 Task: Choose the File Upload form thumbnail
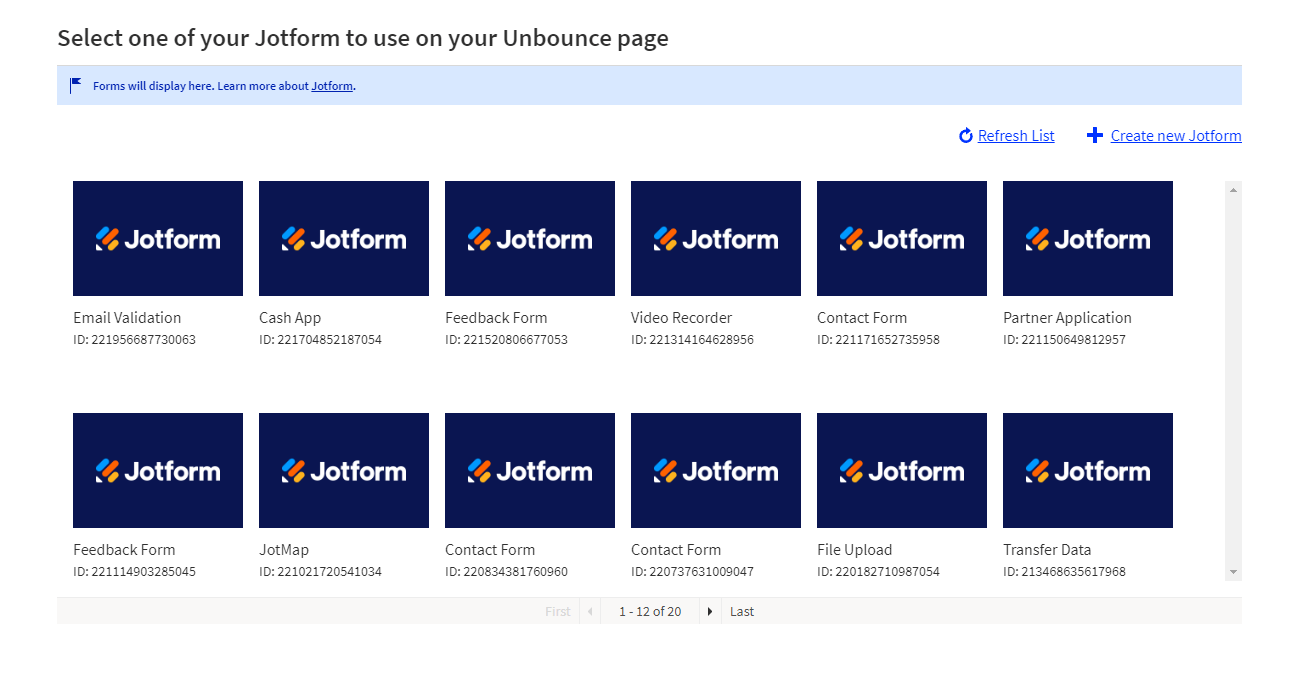(902, 470)
